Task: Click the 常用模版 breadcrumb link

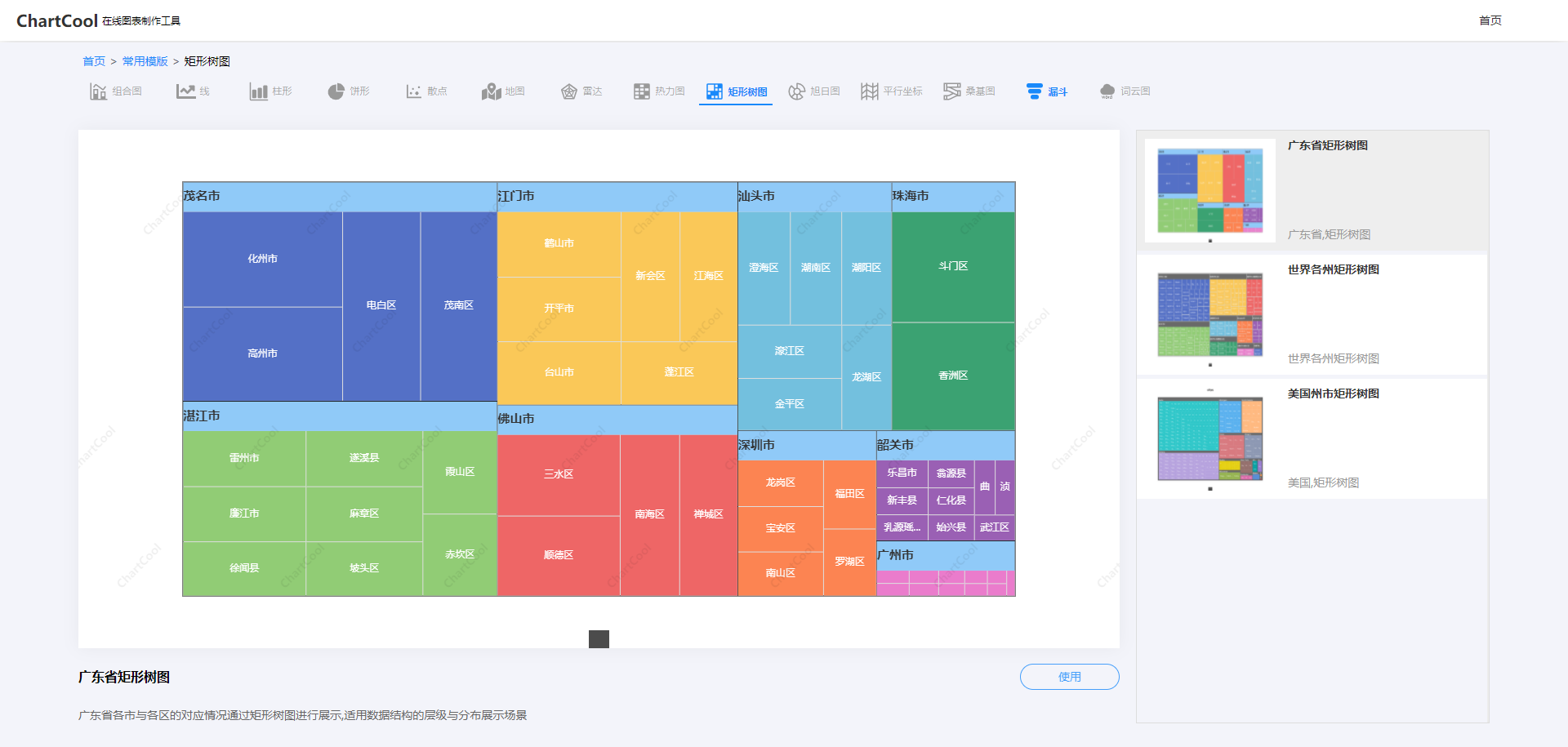Action: point(145,61)
